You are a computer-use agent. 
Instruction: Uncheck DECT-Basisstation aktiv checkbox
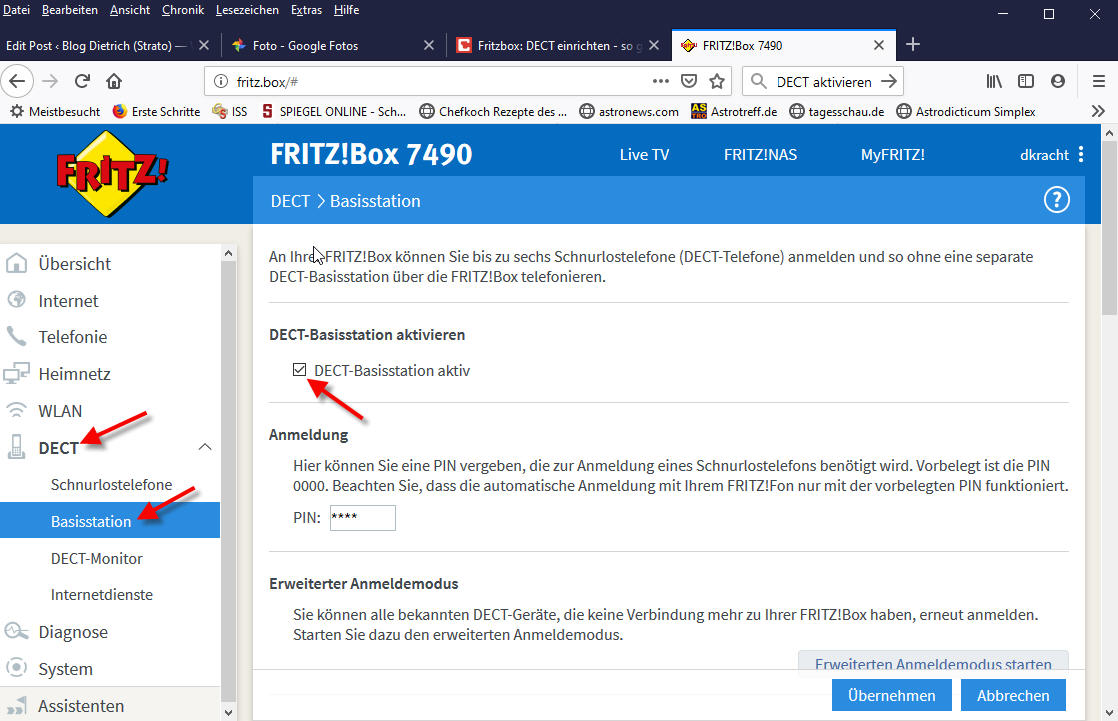(299, 370)
